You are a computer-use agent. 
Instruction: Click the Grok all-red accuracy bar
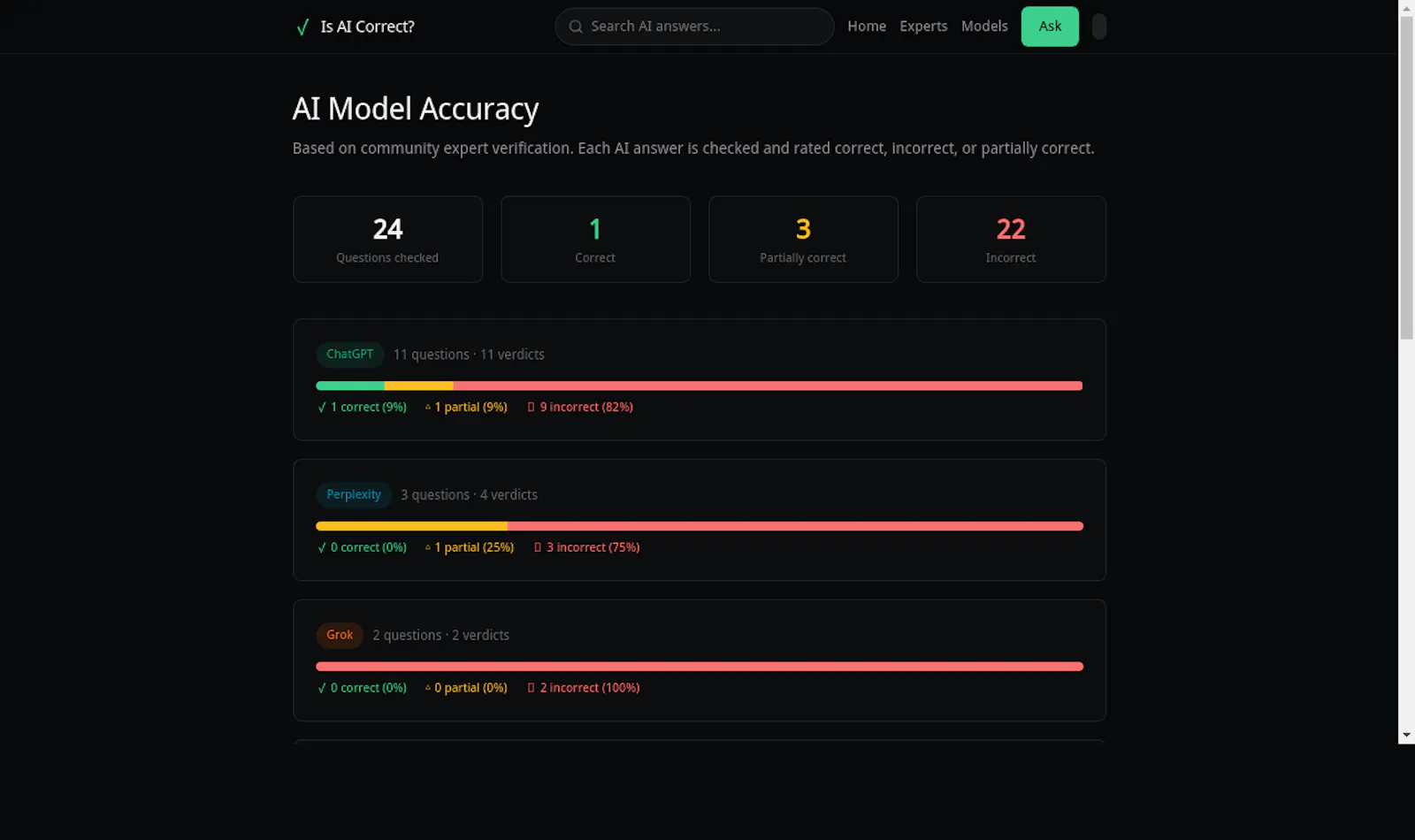coord(699,667)
